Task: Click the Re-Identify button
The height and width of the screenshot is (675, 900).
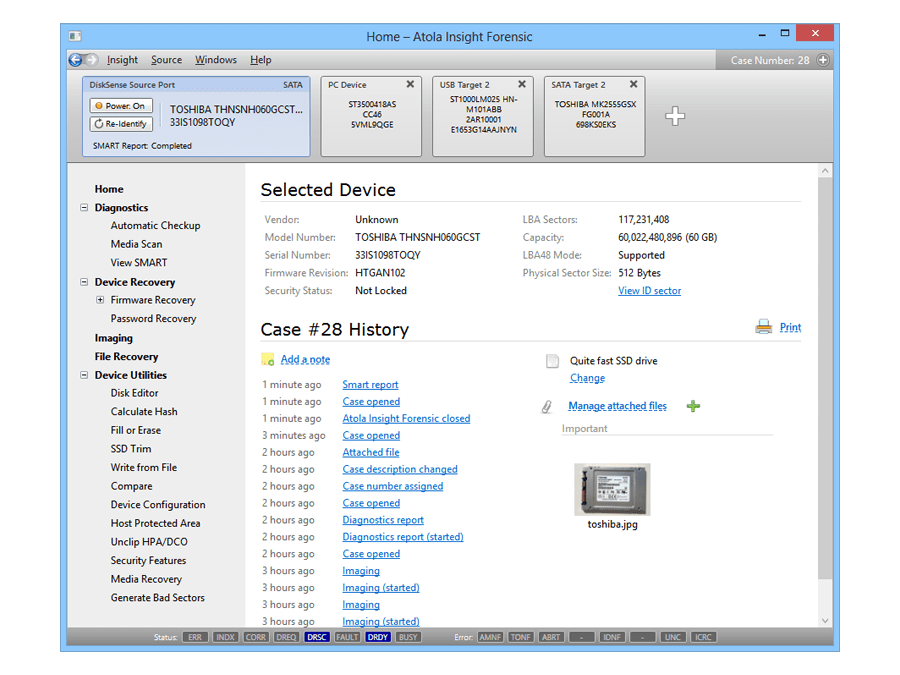Action: click(121, 123)
